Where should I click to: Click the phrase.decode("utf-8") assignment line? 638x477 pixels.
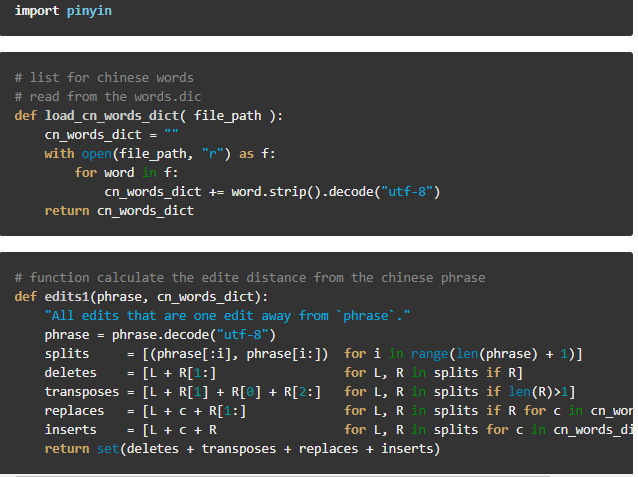(x=160, y=335)
